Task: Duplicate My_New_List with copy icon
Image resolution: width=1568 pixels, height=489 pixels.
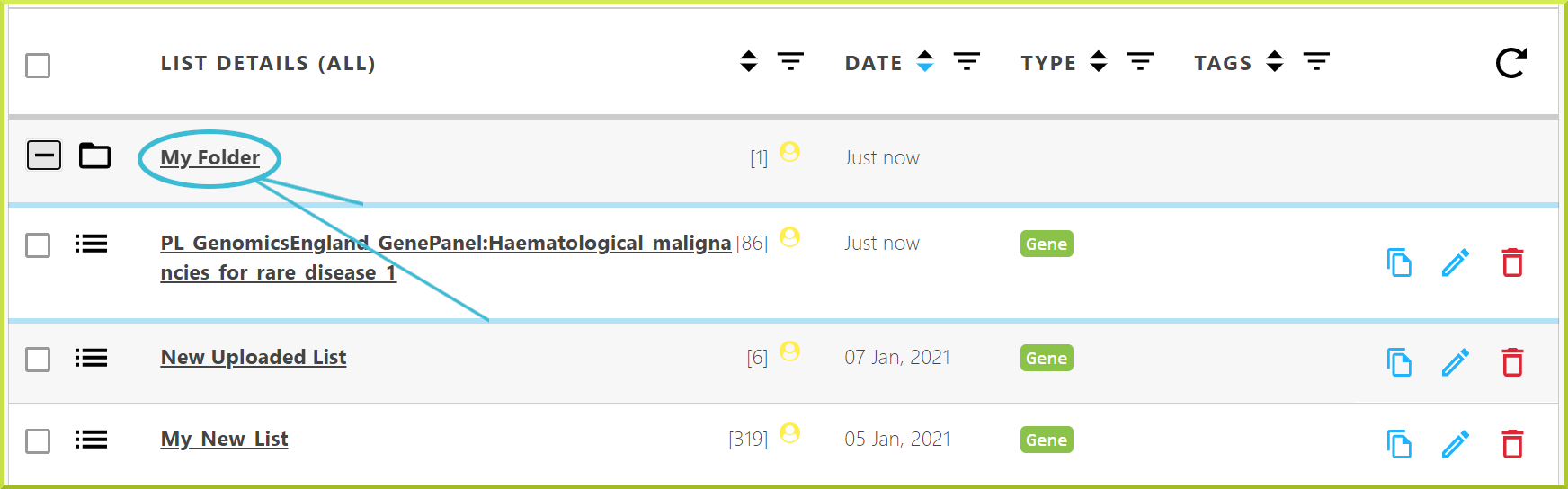Action: coord(1399,444)
